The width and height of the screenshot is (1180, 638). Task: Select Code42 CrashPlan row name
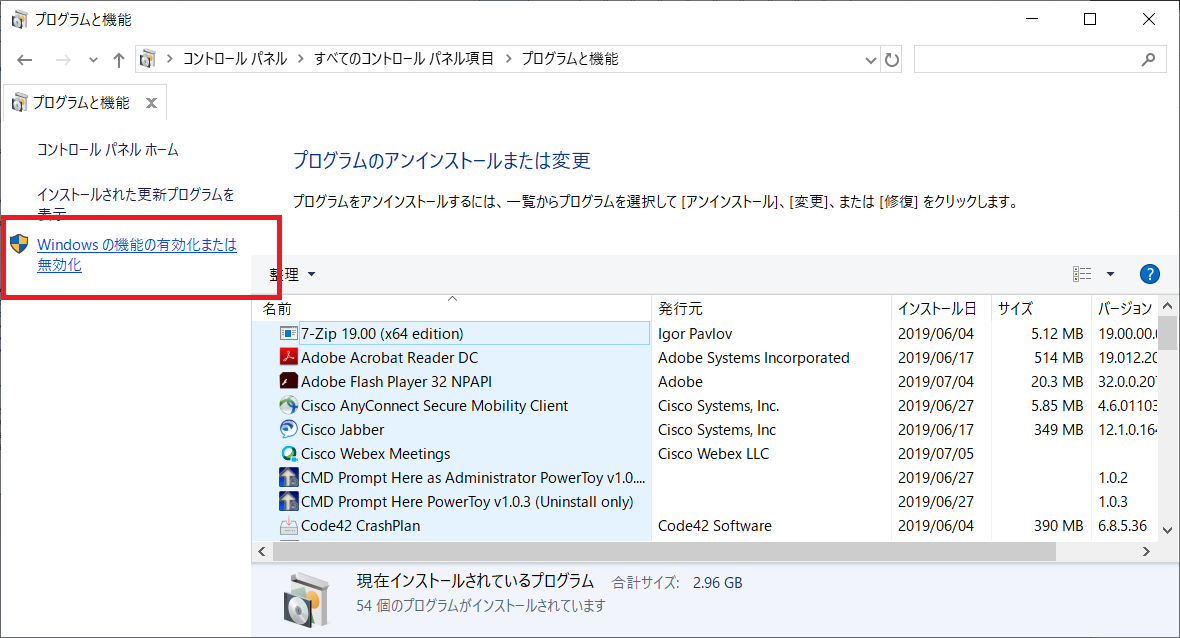tap(360, 526)
